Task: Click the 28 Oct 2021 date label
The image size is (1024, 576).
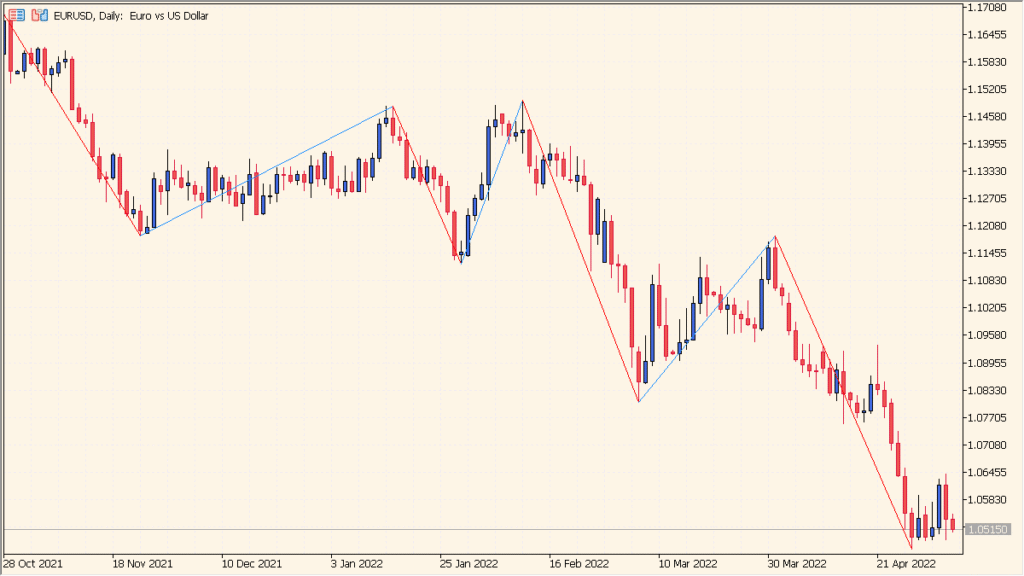Action: click(33, 564)
